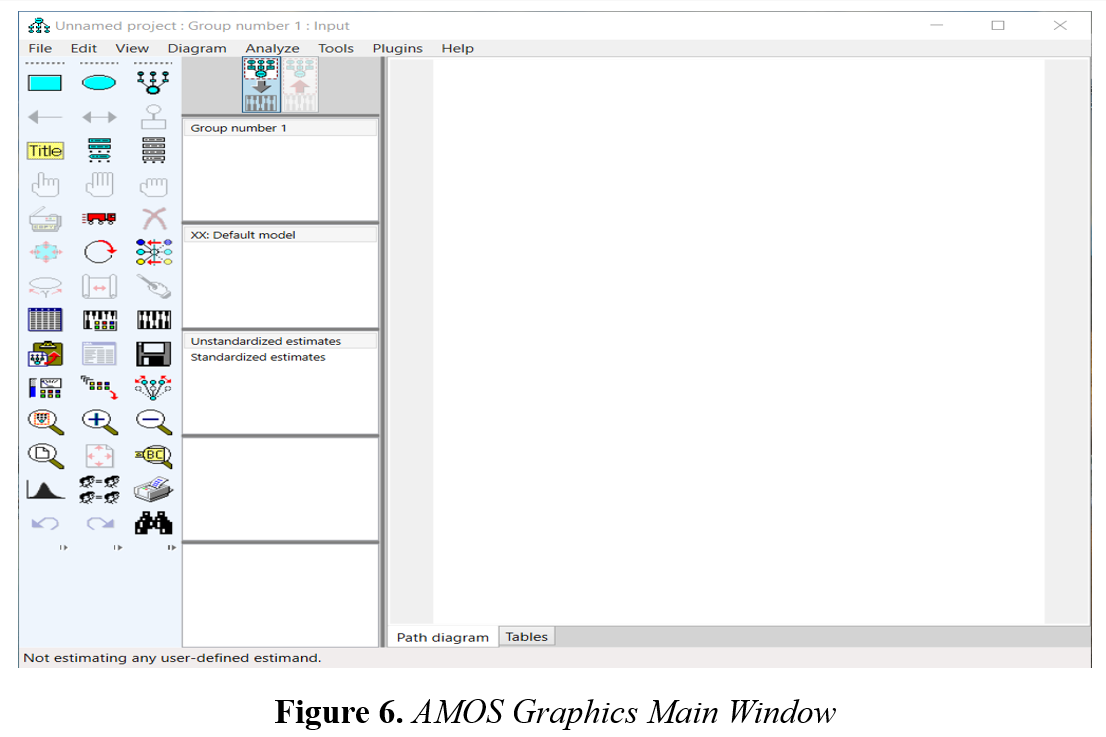Toggle view output path diagram button
Screen dimensions: 1106x737
point(300,85)
